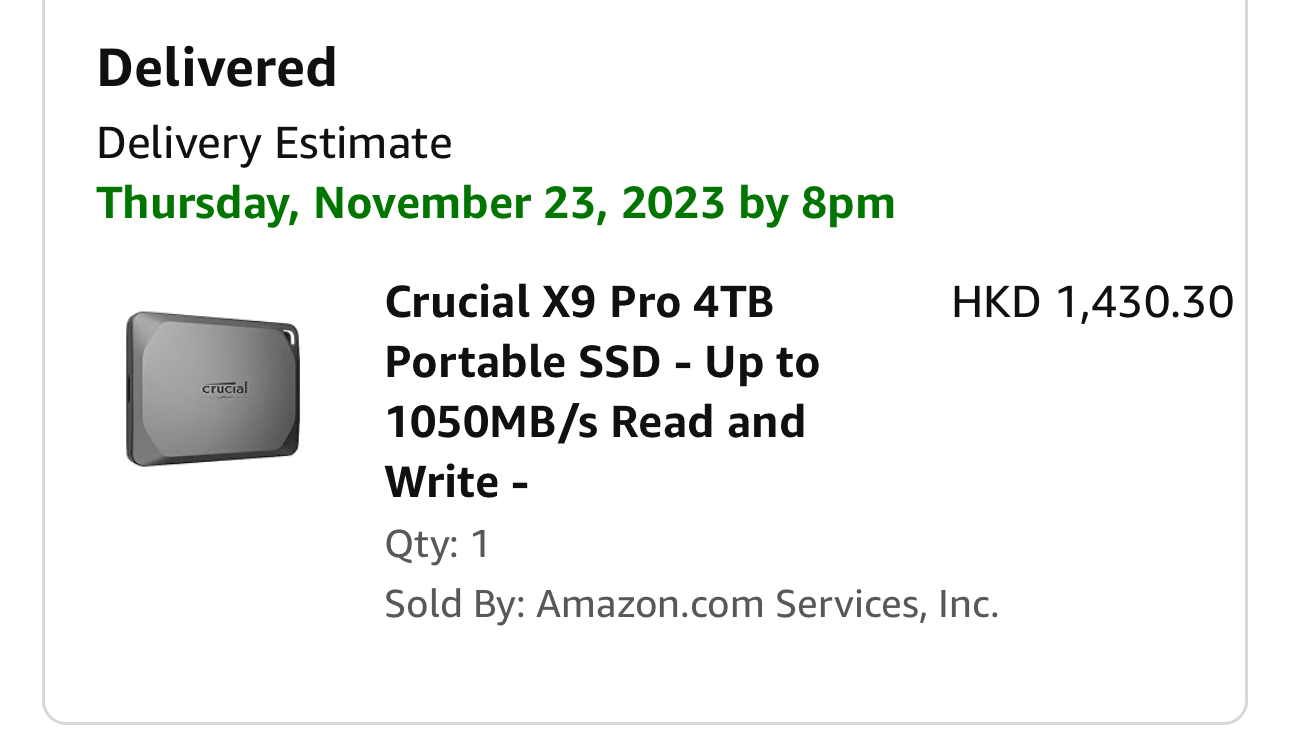Click the Crucial SSD product thumbnail
This screenshot has width=1290, height=731.
(212, 388)
